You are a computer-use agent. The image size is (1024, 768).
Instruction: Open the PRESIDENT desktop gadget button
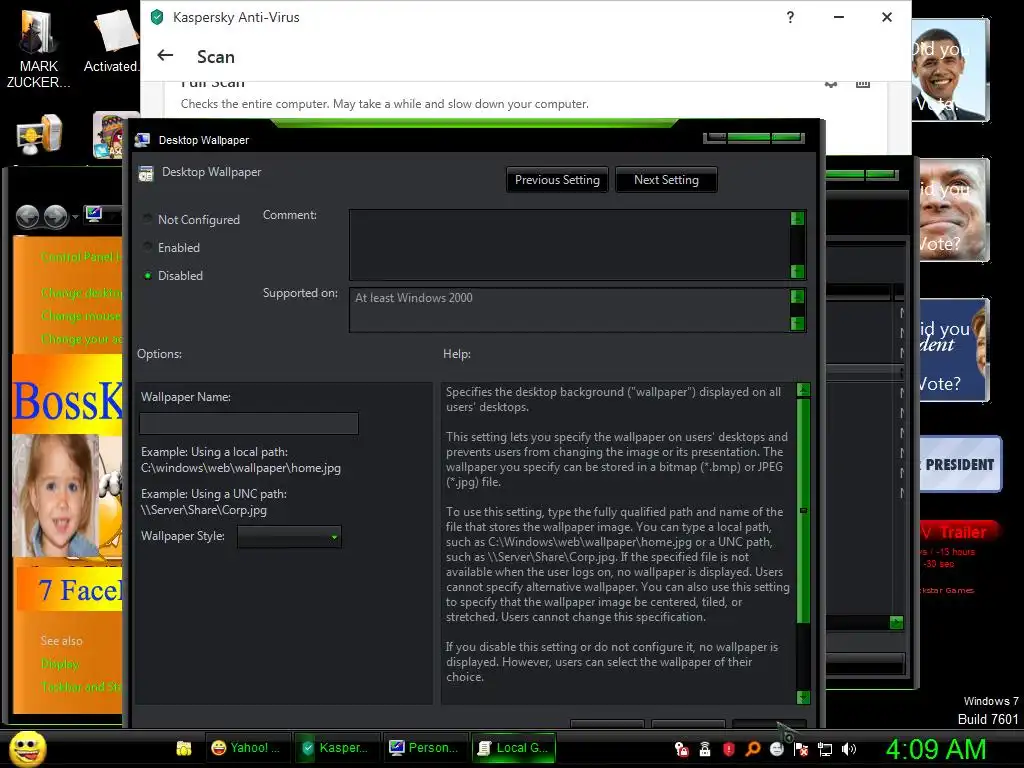click(960, 464)
